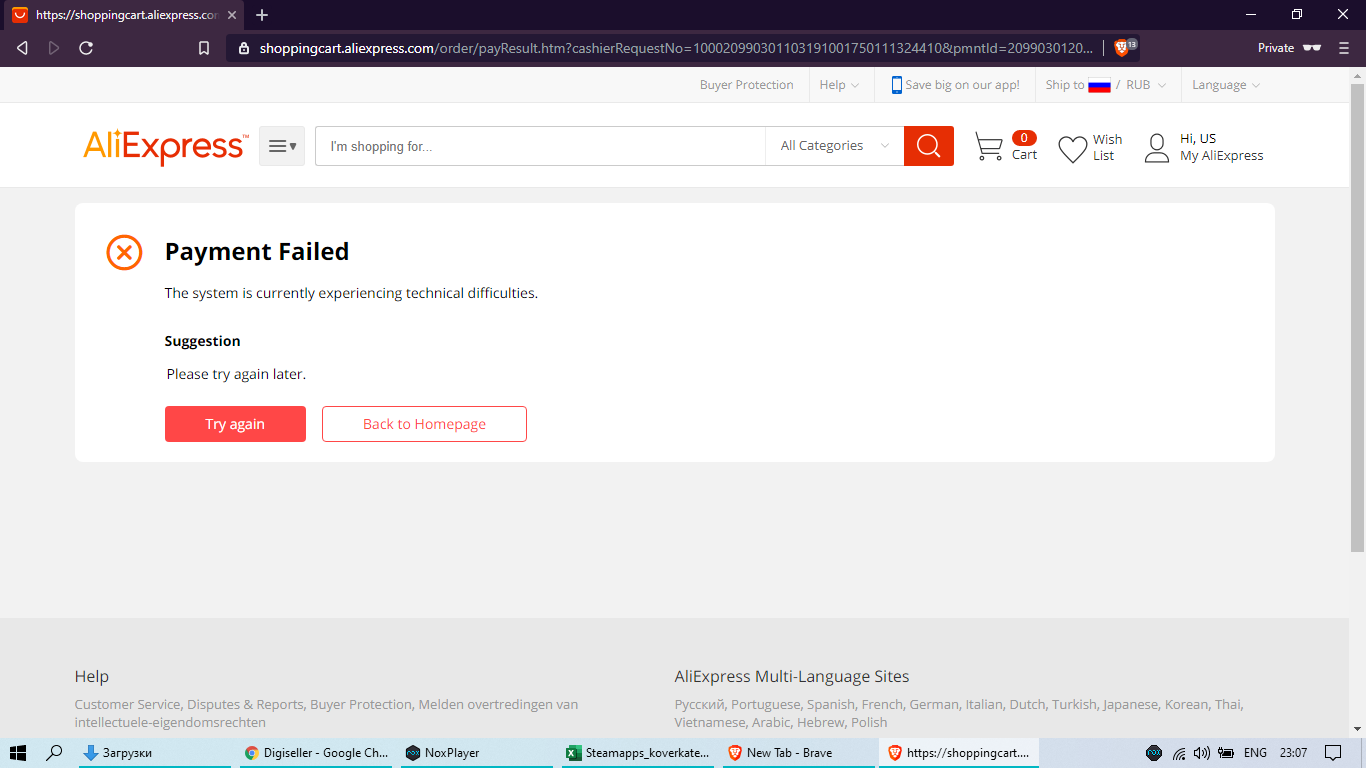Image resolution: width=1366 pixels, height=768 pixels.
Task: Click the Try again button
Action: point(235,424)
